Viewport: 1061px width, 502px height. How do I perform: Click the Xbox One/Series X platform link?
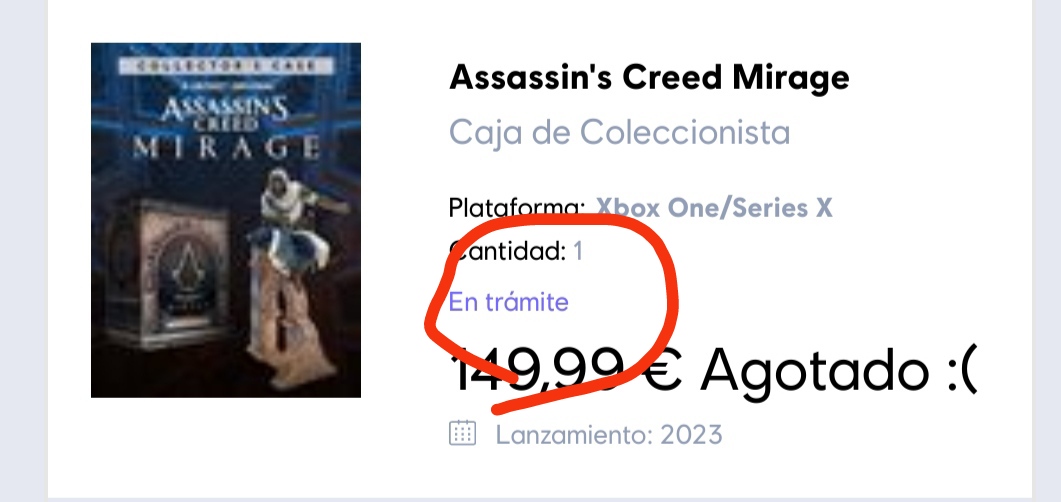click(x=714, y=208)
